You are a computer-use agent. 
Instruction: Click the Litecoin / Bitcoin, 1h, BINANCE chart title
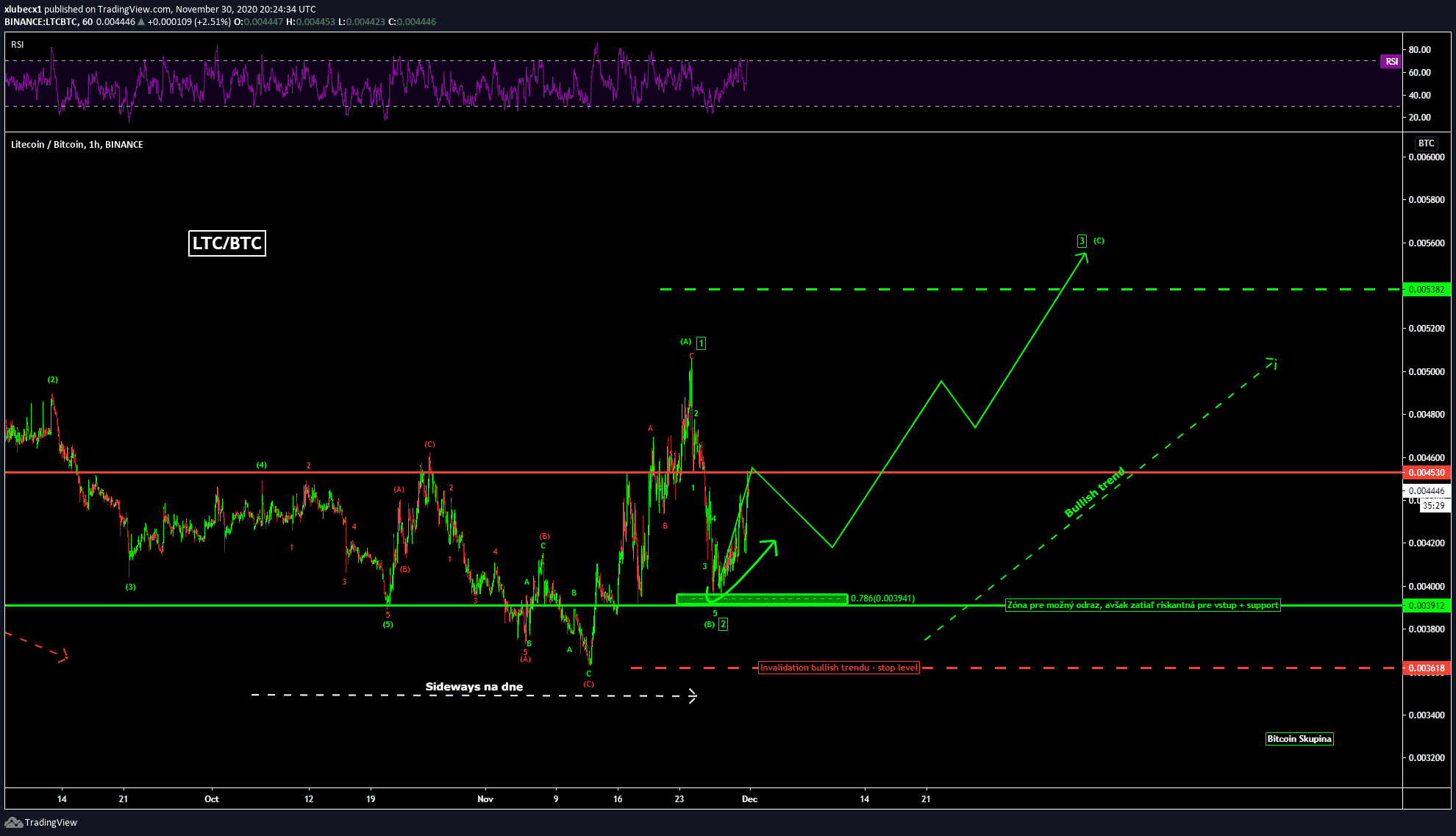(77, 145)
